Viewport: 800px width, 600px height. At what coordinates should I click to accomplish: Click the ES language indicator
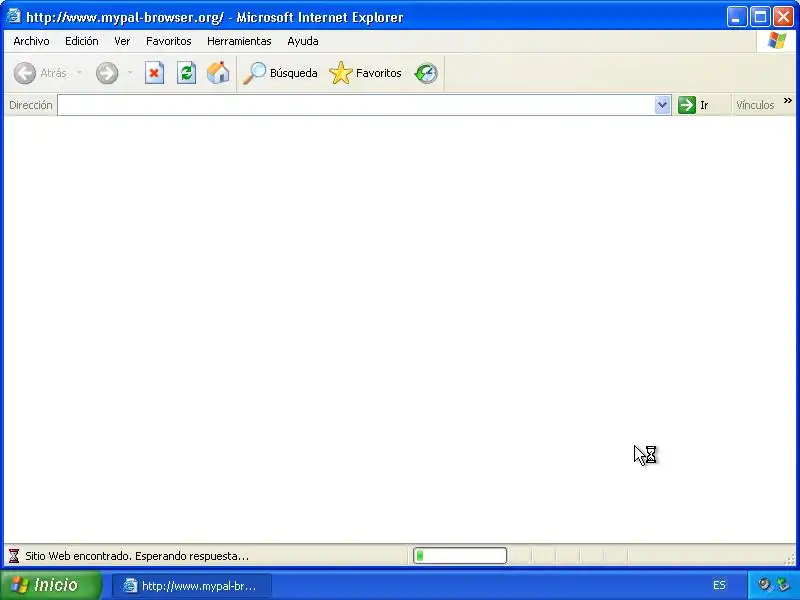coord(719,585)
